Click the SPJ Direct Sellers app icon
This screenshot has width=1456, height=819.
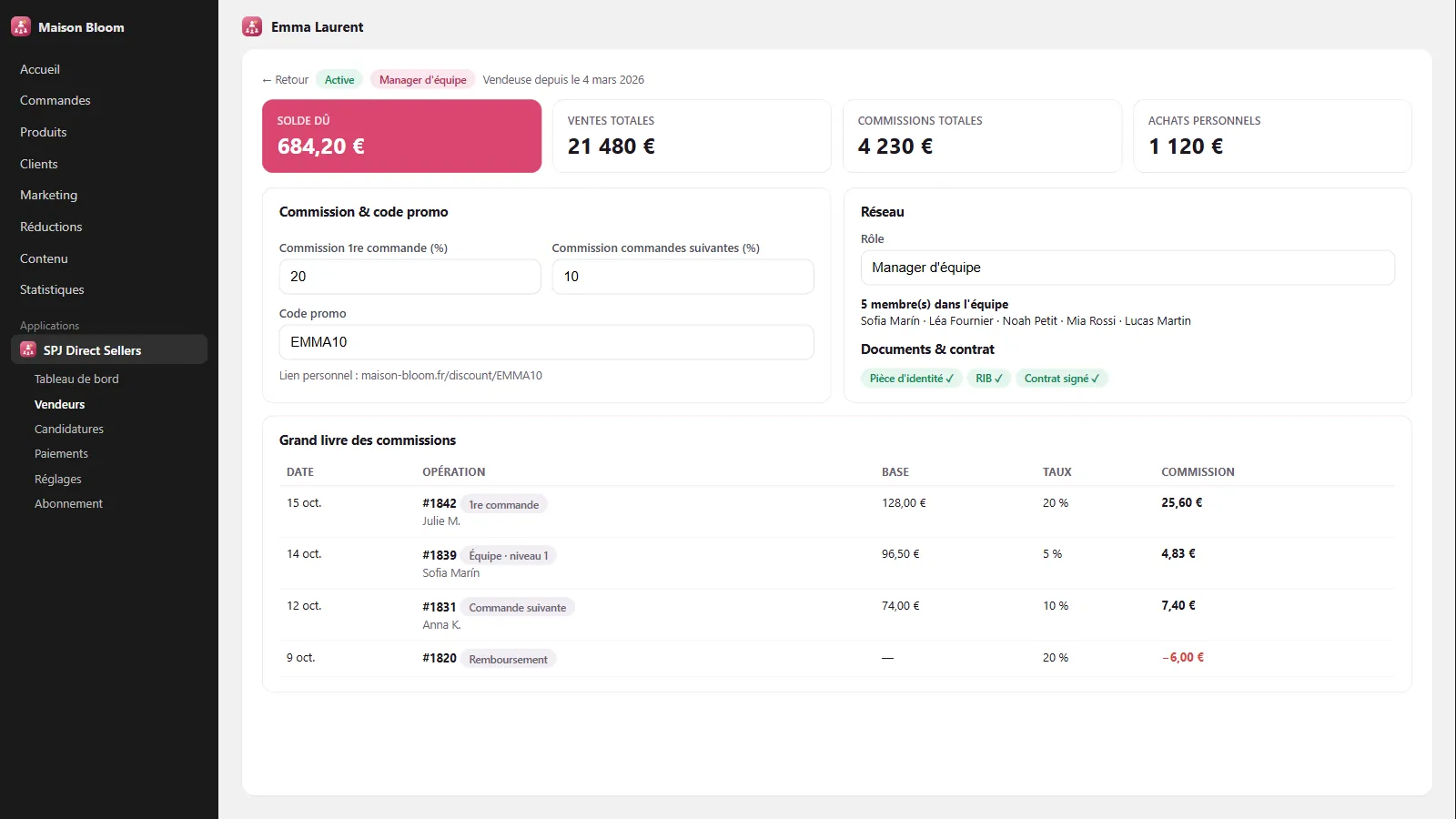28,349
